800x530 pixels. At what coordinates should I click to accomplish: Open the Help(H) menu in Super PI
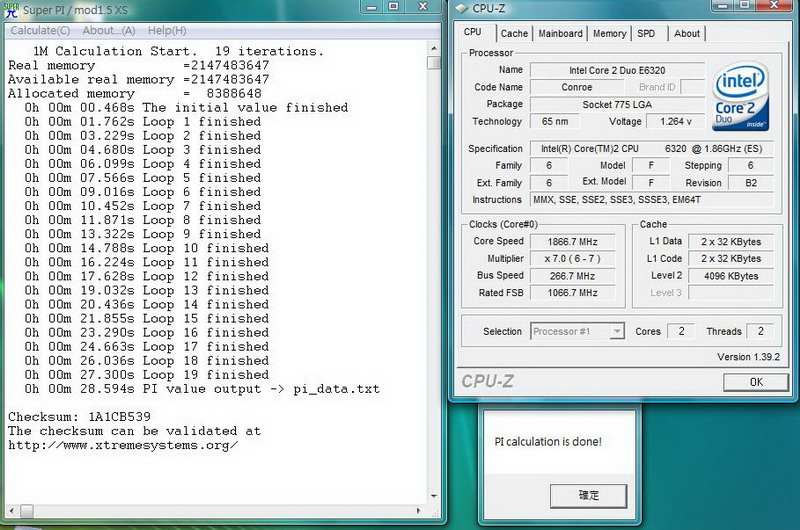[167, 31]
